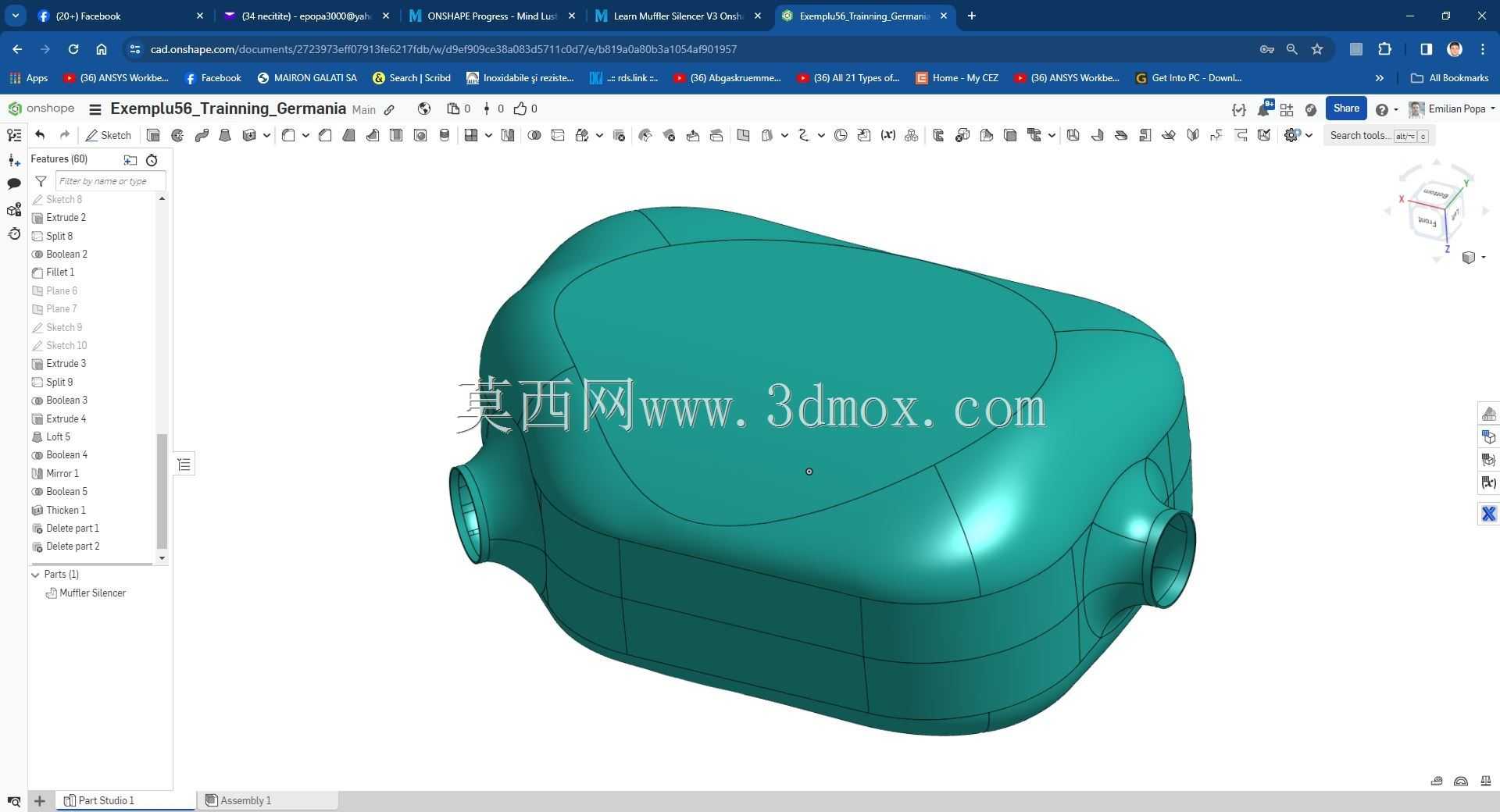Open the App Store grid icon in header
Image resolution: width=1500 pixels, height=812 pixels.
pos(1287,109)
